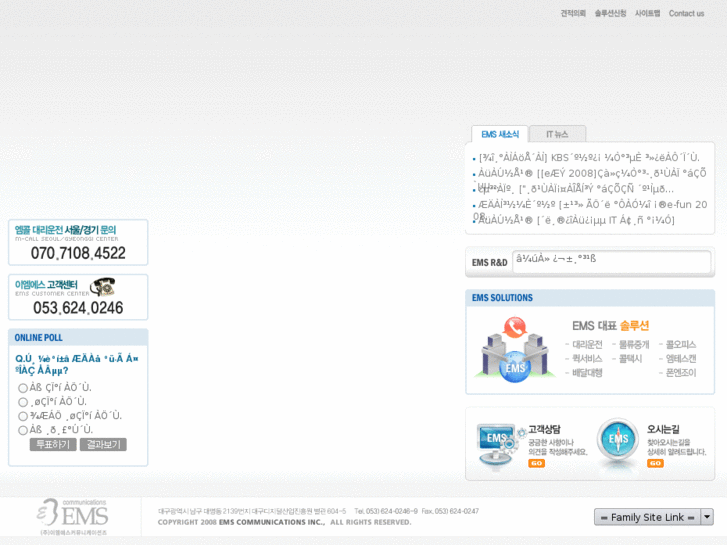Open the Contact us top link
Viewport: 727px width, 545px height.
(686, 13)
